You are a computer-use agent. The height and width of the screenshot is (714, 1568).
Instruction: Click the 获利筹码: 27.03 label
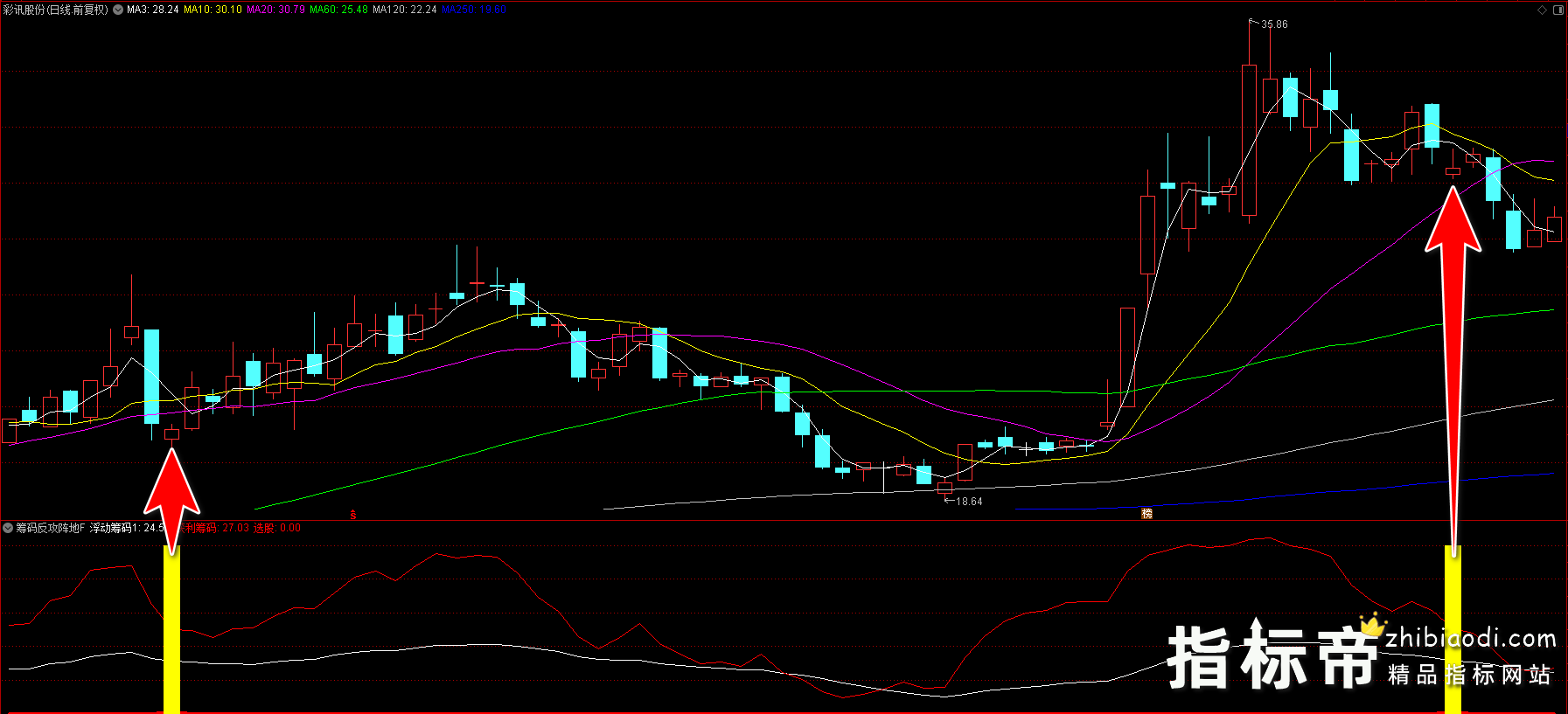pos(215,528)
